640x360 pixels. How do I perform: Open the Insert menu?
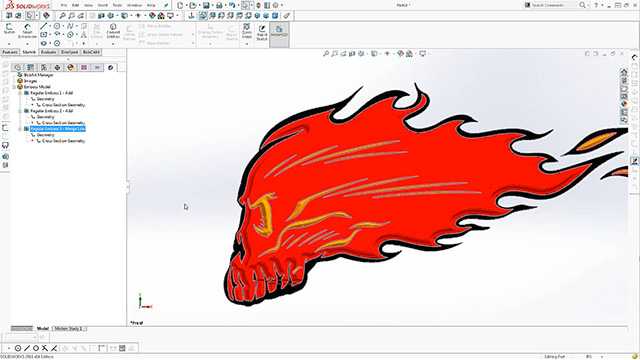tap(102, 5)
